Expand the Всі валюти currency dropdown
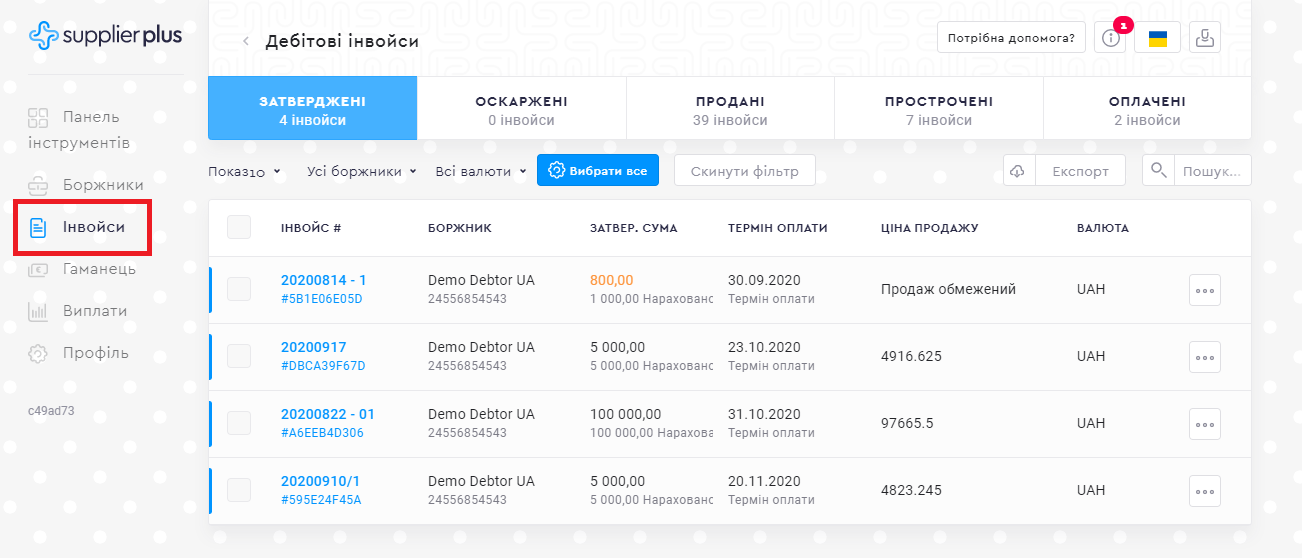 point(480,171)
